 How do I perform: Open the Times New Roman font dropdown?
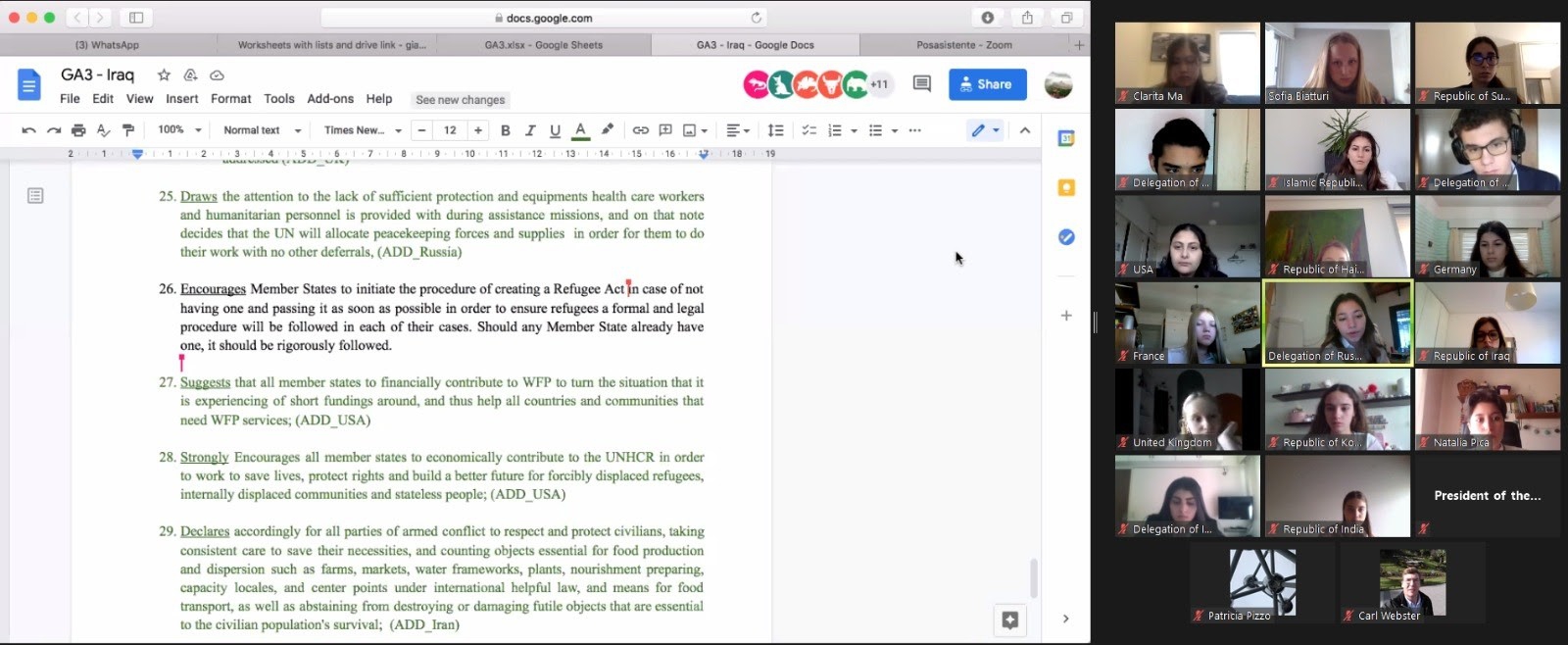[363, 130]
